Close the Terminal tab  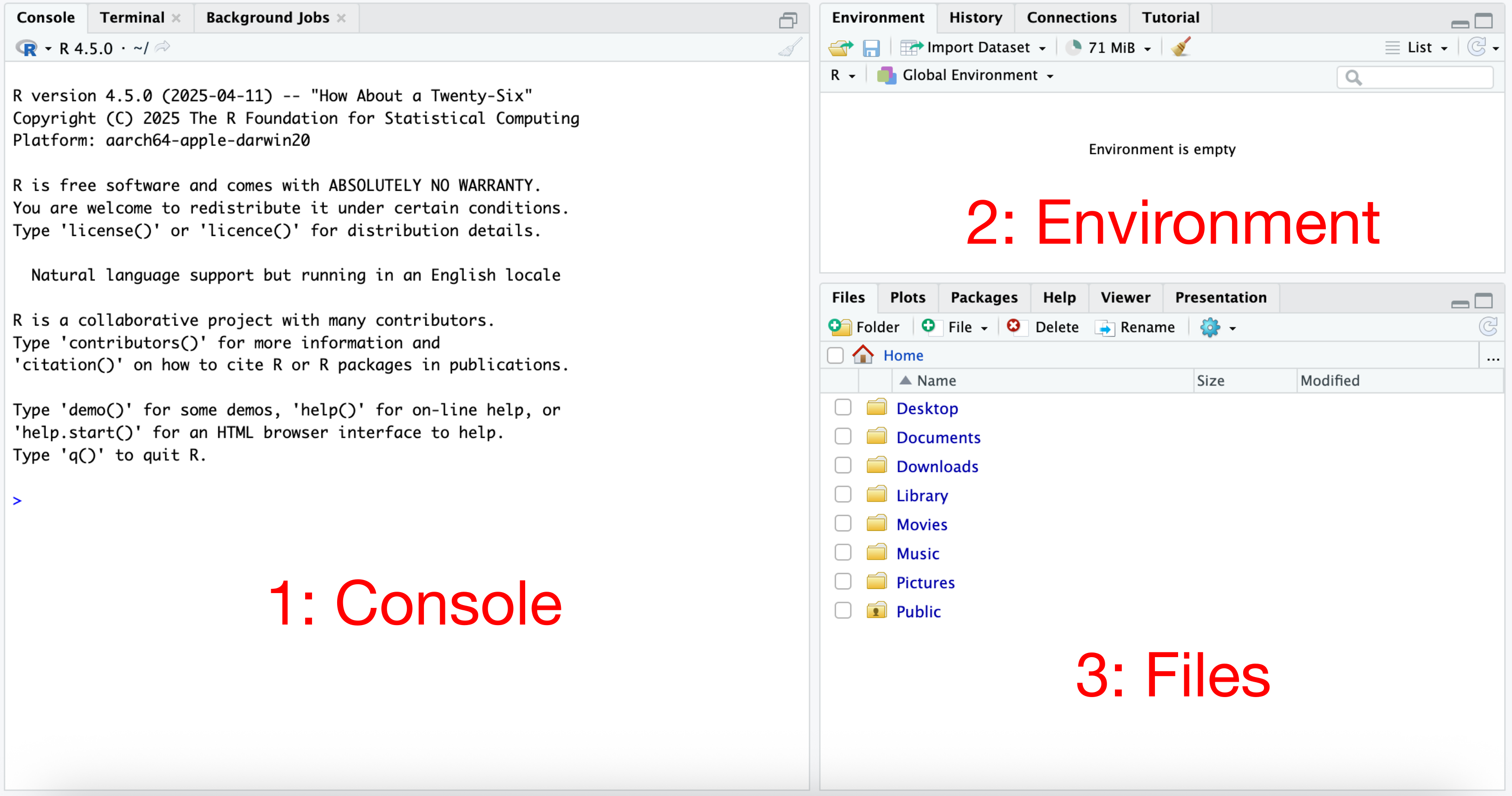pos(176,18)
